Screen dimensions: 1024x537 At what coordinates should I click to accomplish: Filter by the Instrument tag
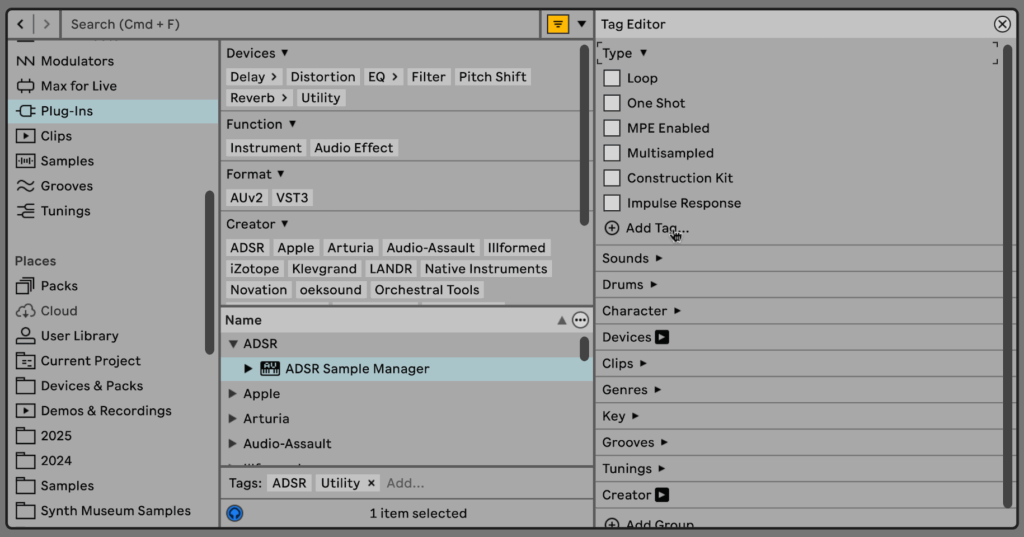(x=266, y=148)
